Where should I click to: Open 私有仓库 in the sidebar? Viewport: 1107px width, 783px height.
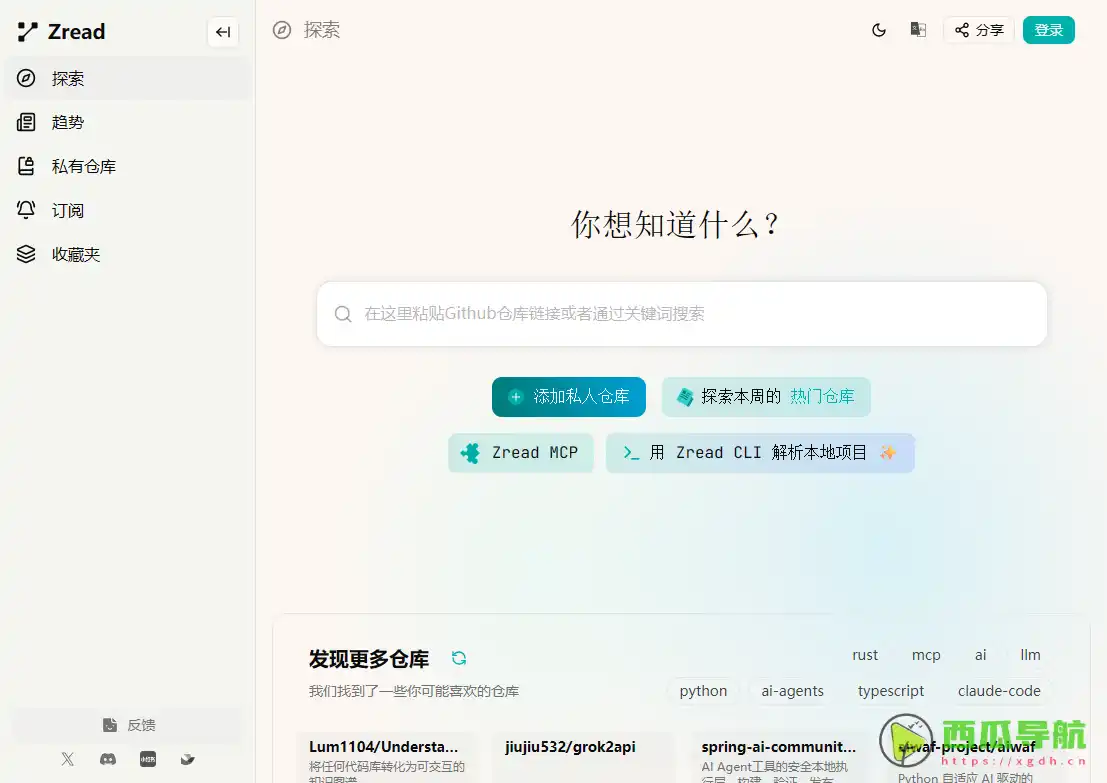(128, 167)
